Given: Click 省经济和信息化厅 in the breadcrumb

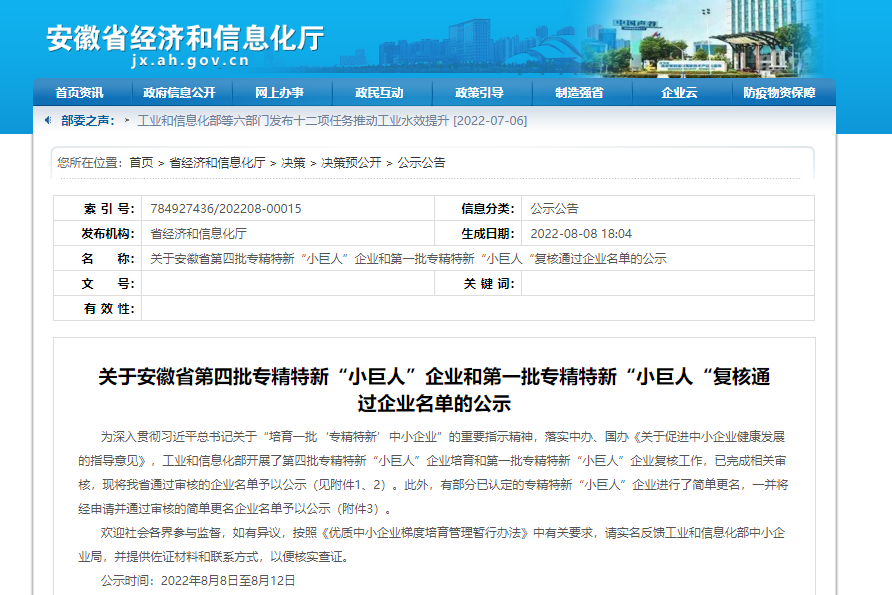Looking at the screenshot, I should coord(217,162).
